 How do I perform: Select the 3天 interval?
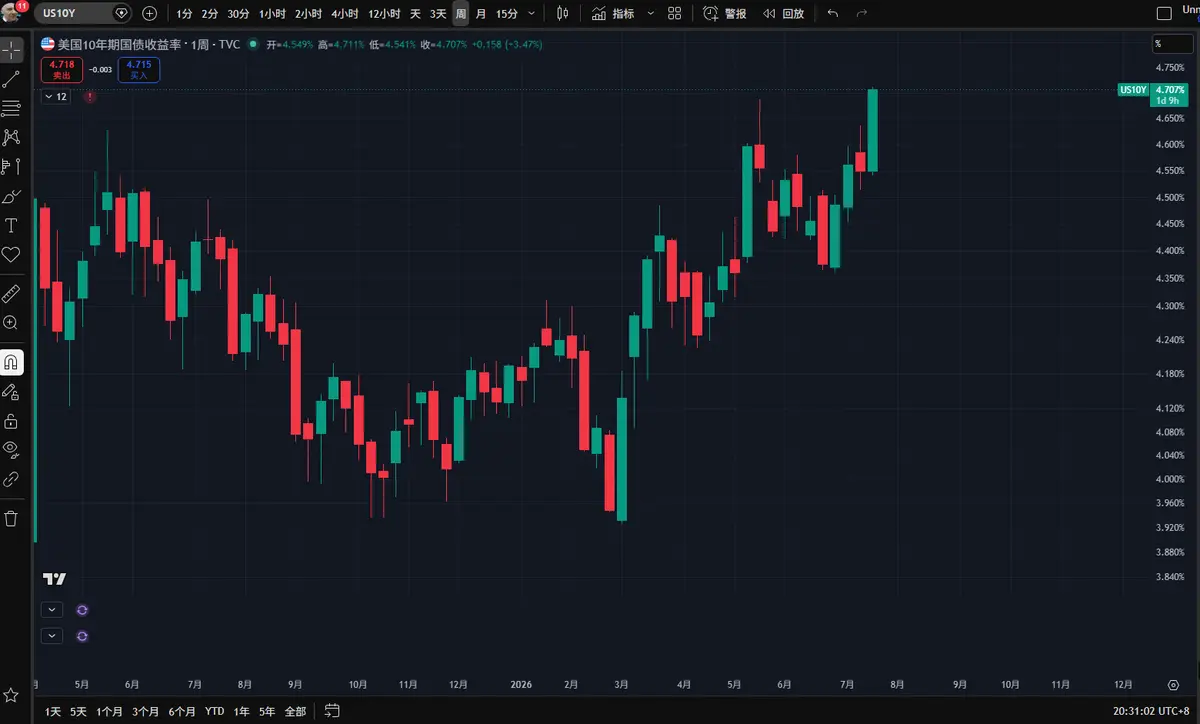(438, 14)
